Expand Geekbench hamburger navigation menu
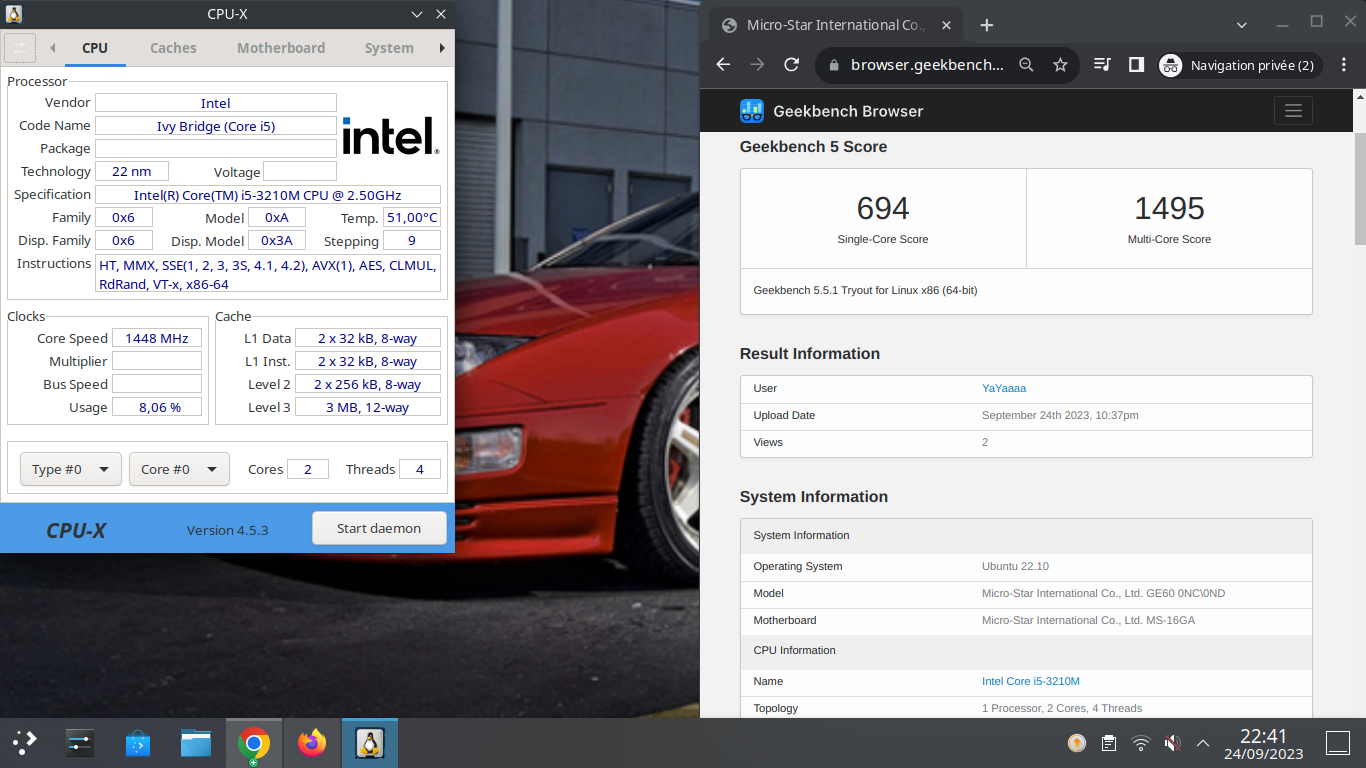 1293,111
